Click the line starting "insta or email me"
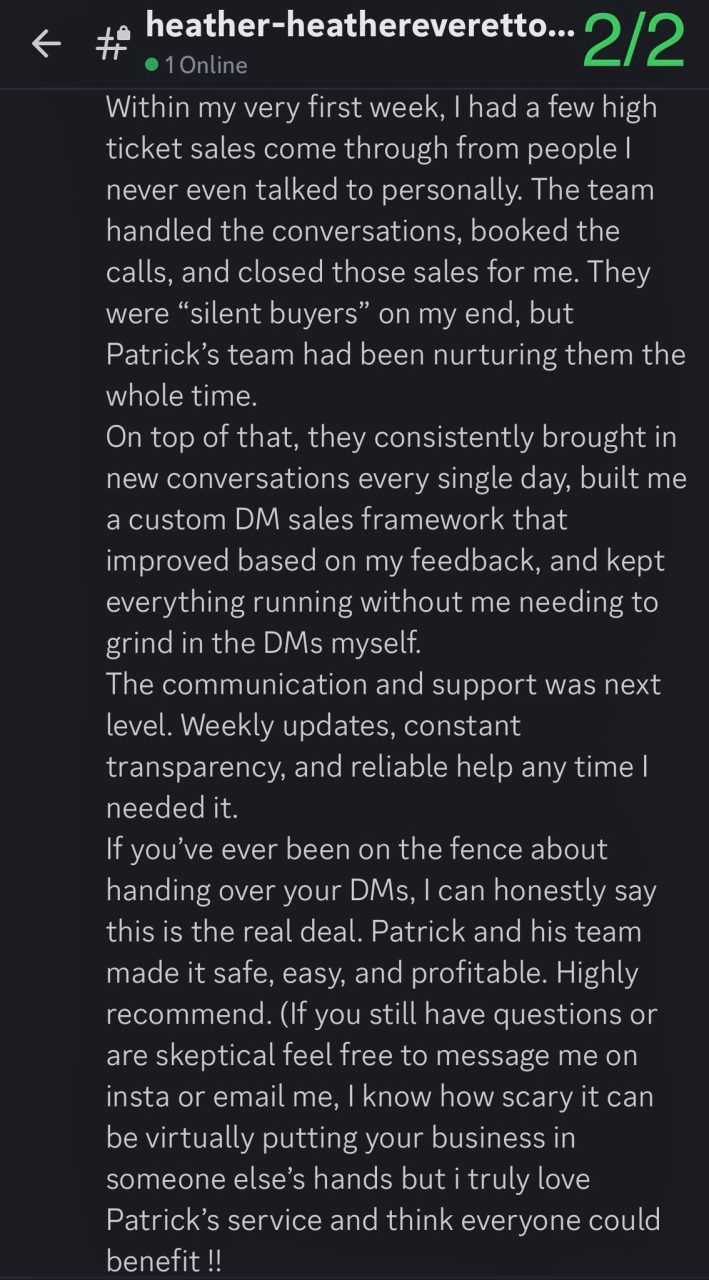This screenshot has width=709, height=1280. (379, 1097)
